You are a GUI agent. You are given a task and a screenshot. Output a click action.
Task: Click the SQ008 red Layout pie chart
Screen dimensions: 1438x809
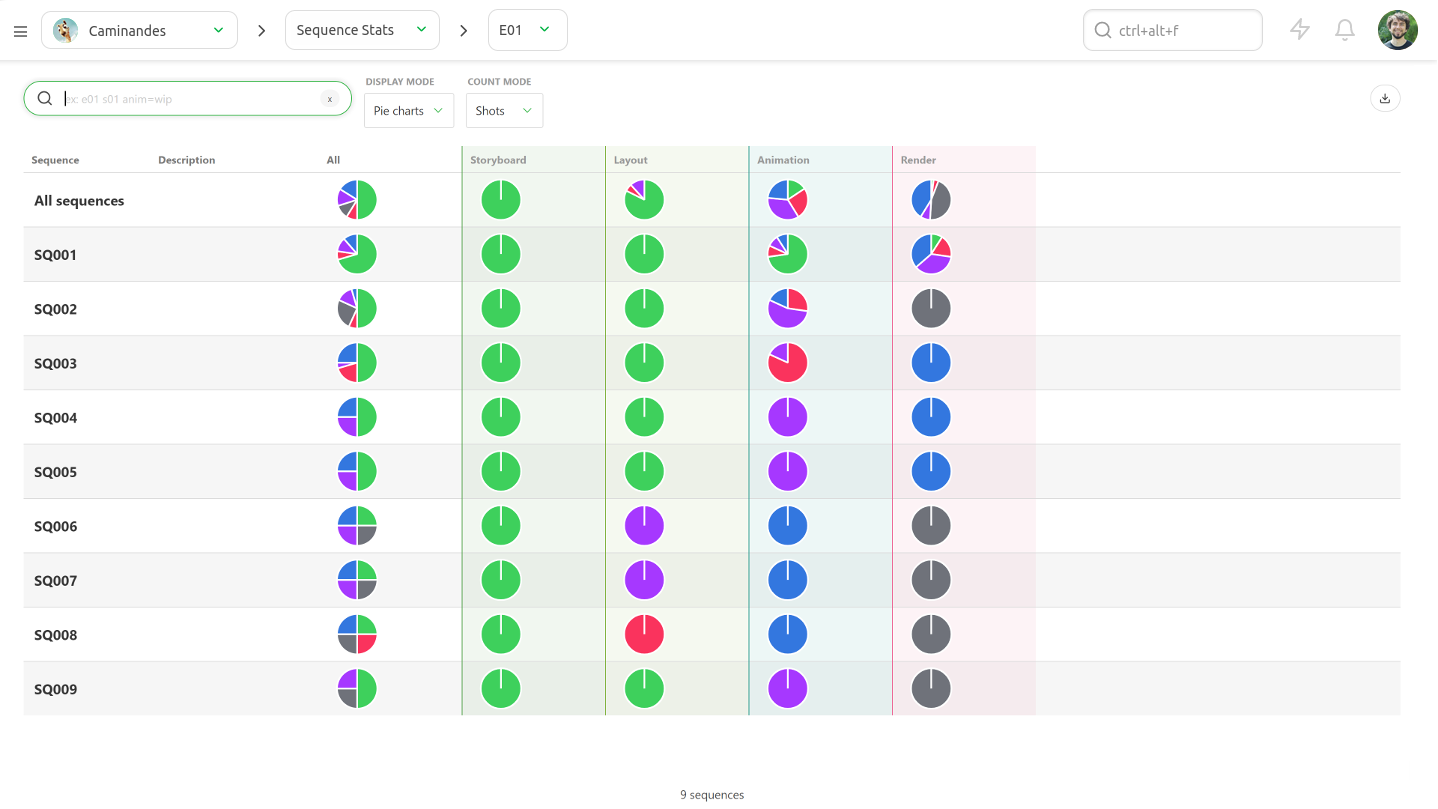pos(644,635)
